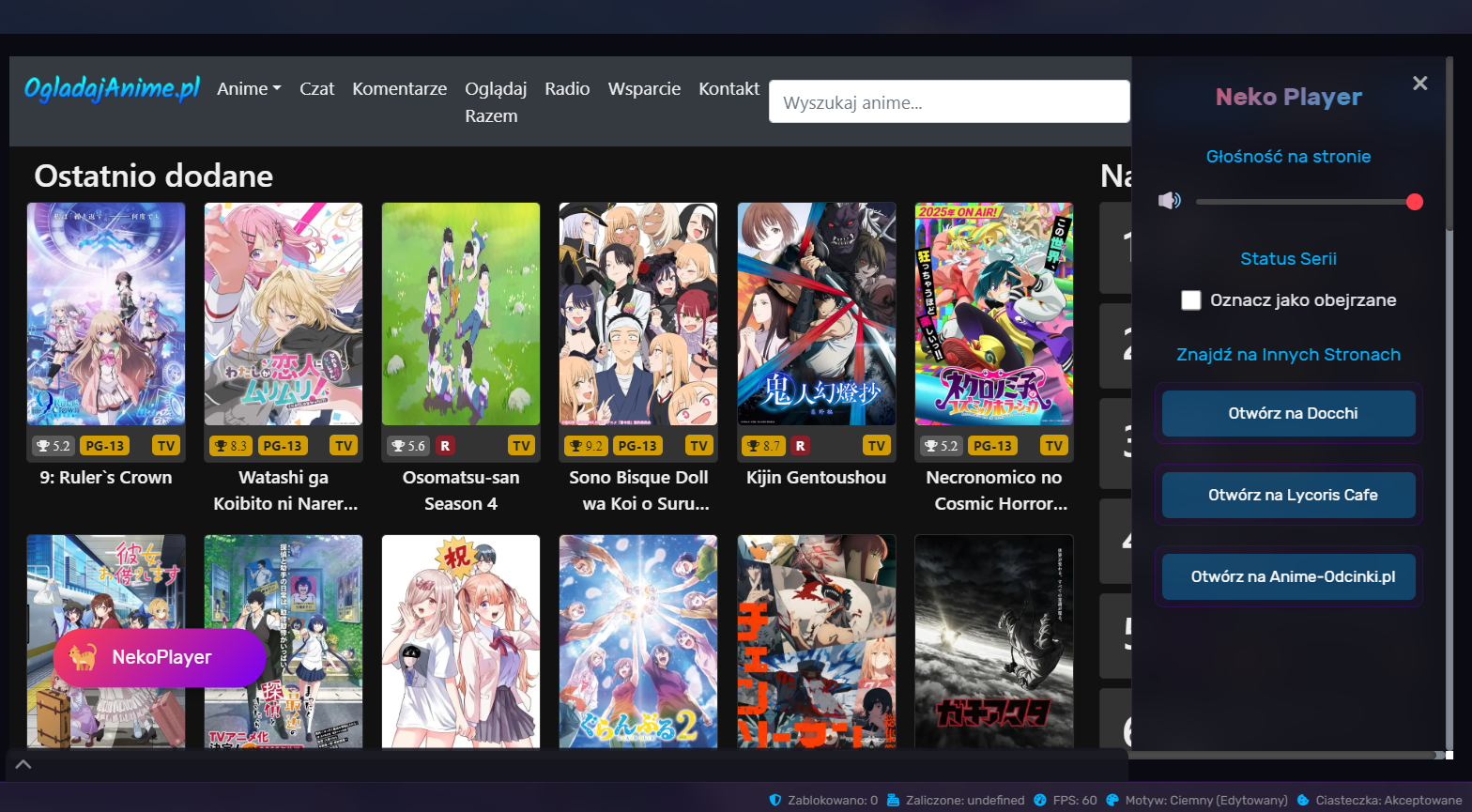Click the FPS gauge icon in status bar
This screenshot has height=812, width=1472.
tap(1040, 800)
